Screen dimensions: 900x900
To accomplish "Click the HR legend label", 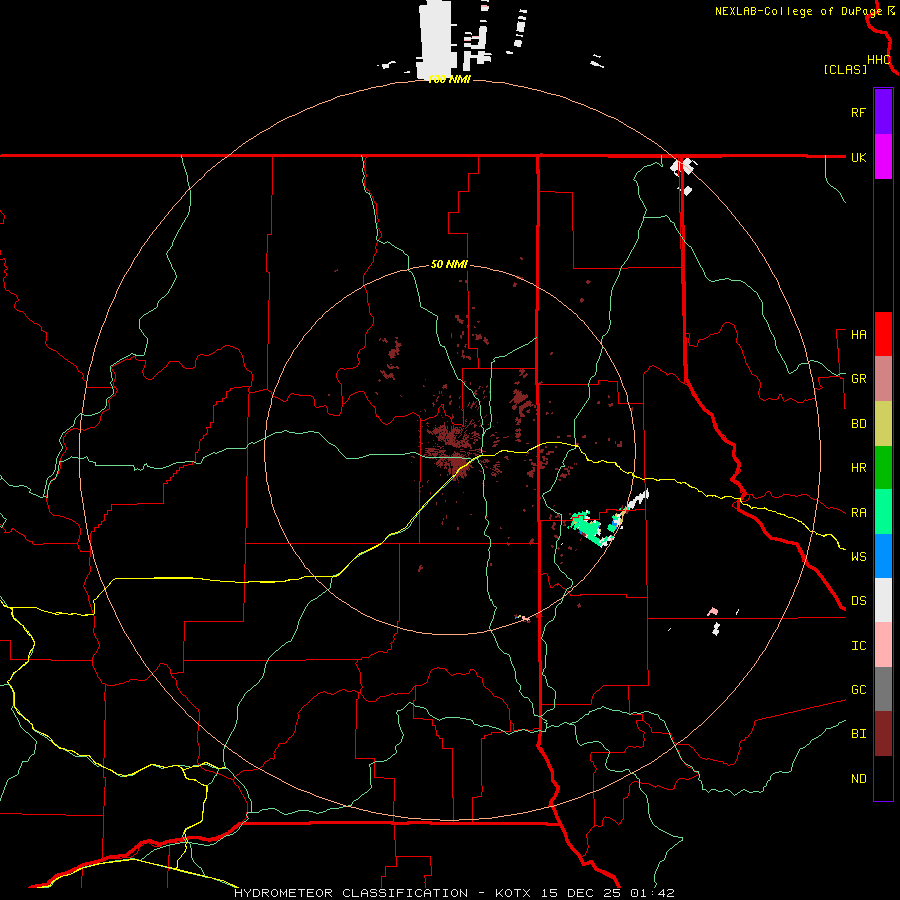I will (x=858, y=468).
